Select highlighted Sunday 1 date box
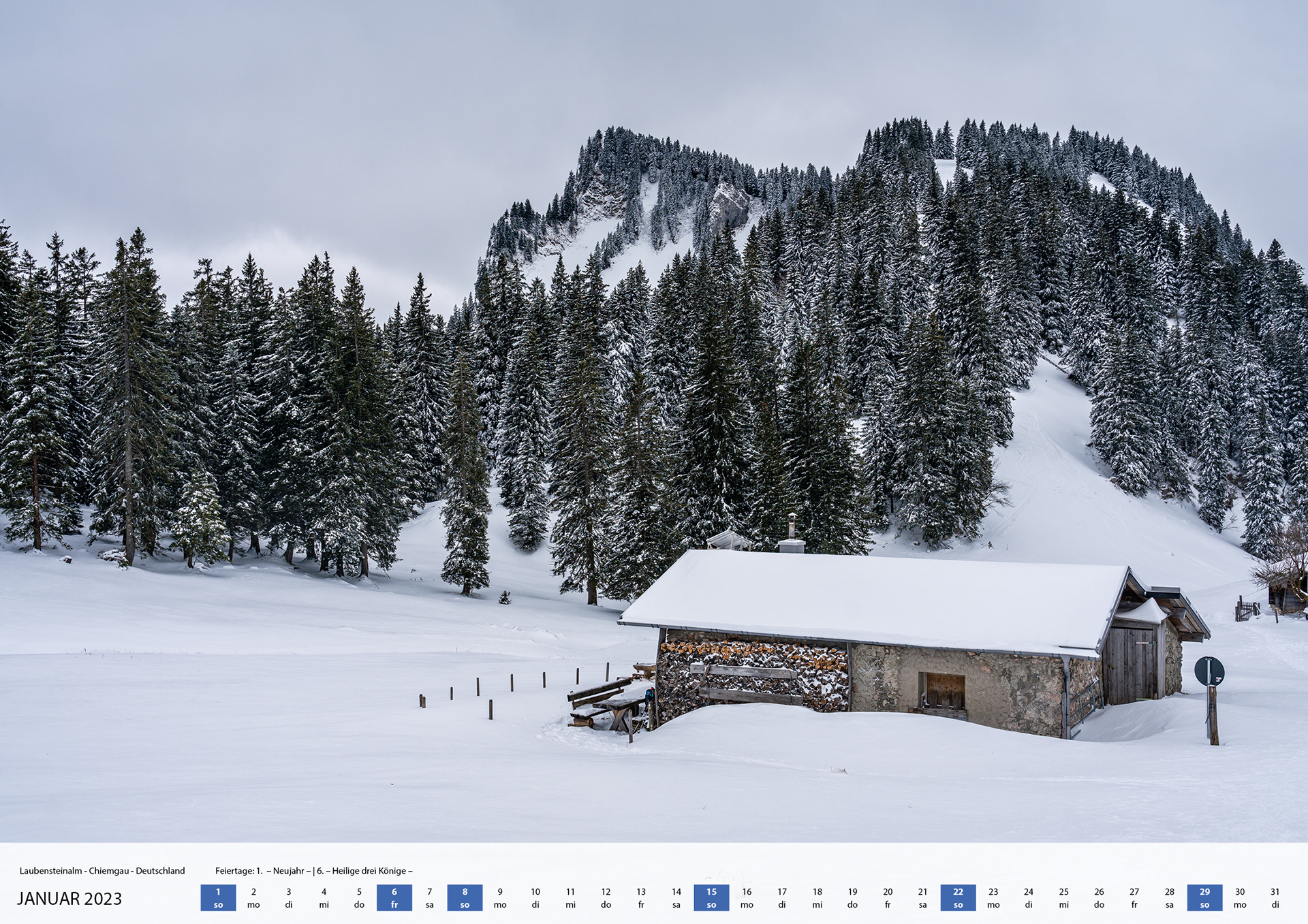Screen dimensions: 1308x924 (x=218, y=897)
